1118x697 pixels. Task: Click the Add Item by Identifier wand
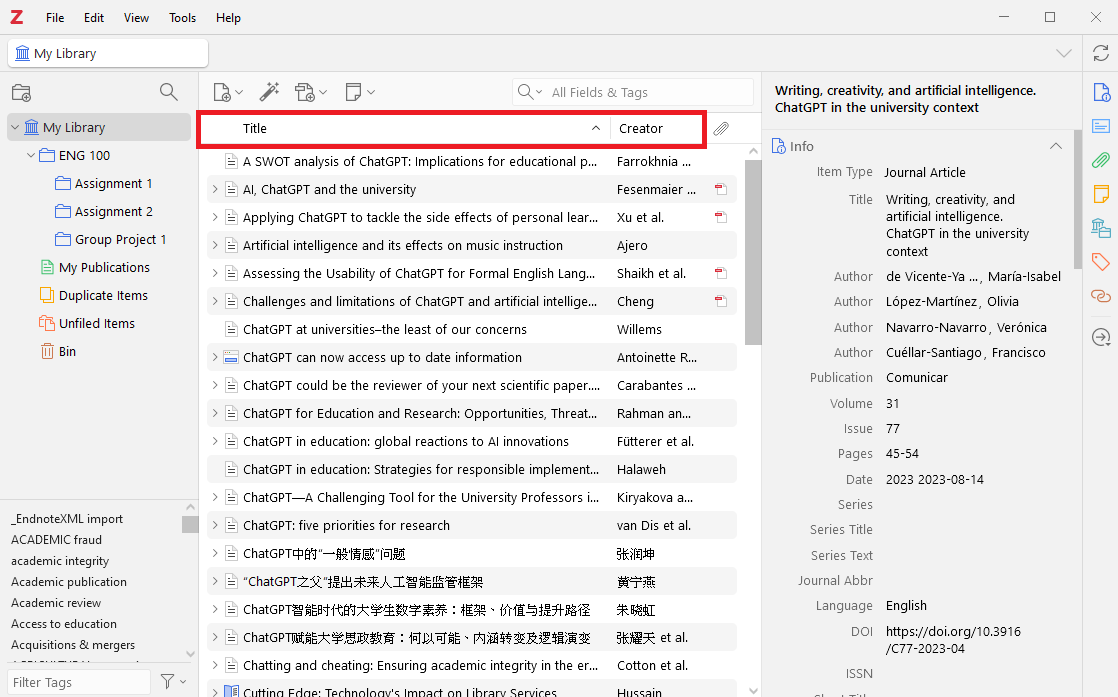pos(268,92)
